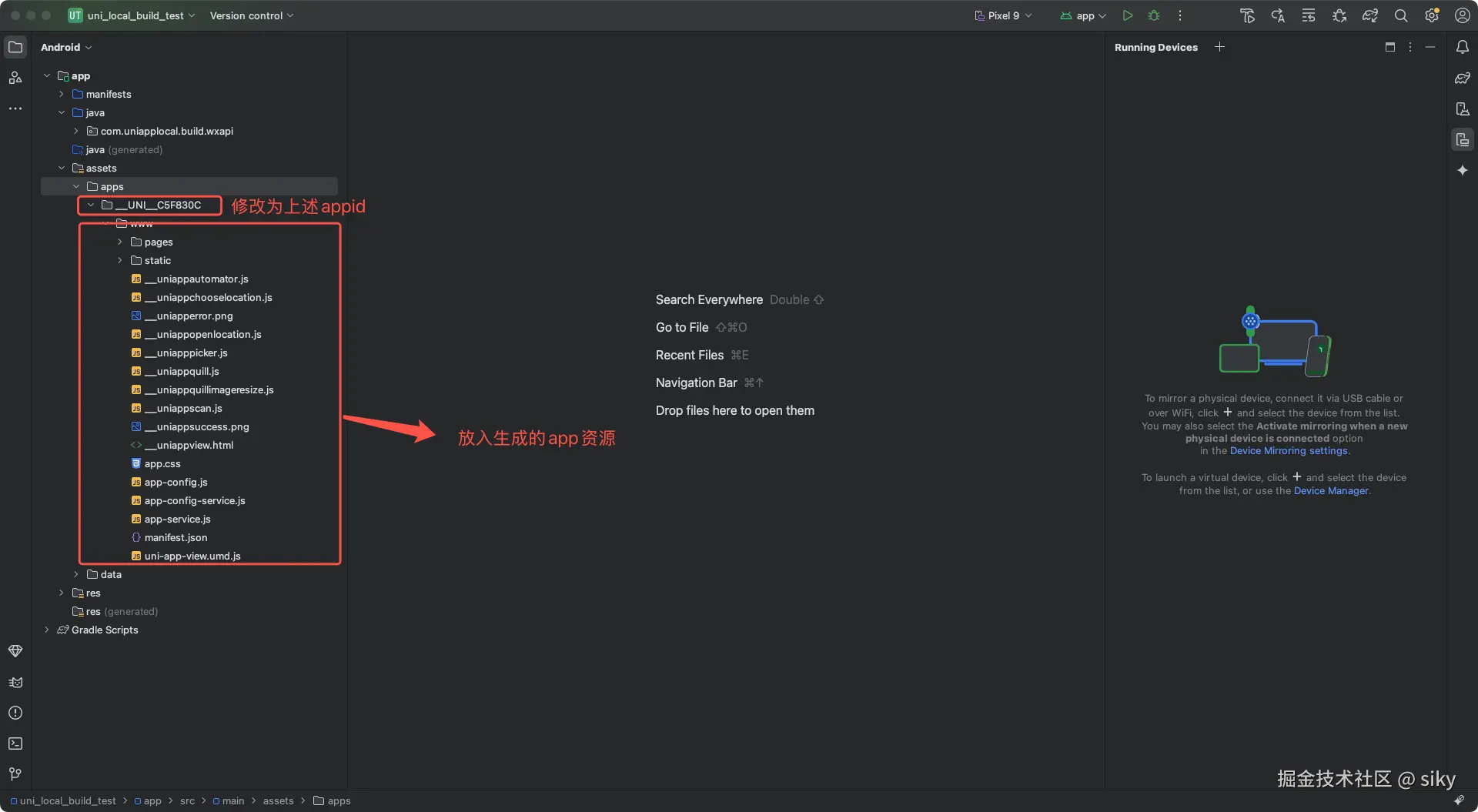This screenshot has width=1478, height=812.
Task: Select manifest.json in the project tree
Action: click(x=169, y=537)
